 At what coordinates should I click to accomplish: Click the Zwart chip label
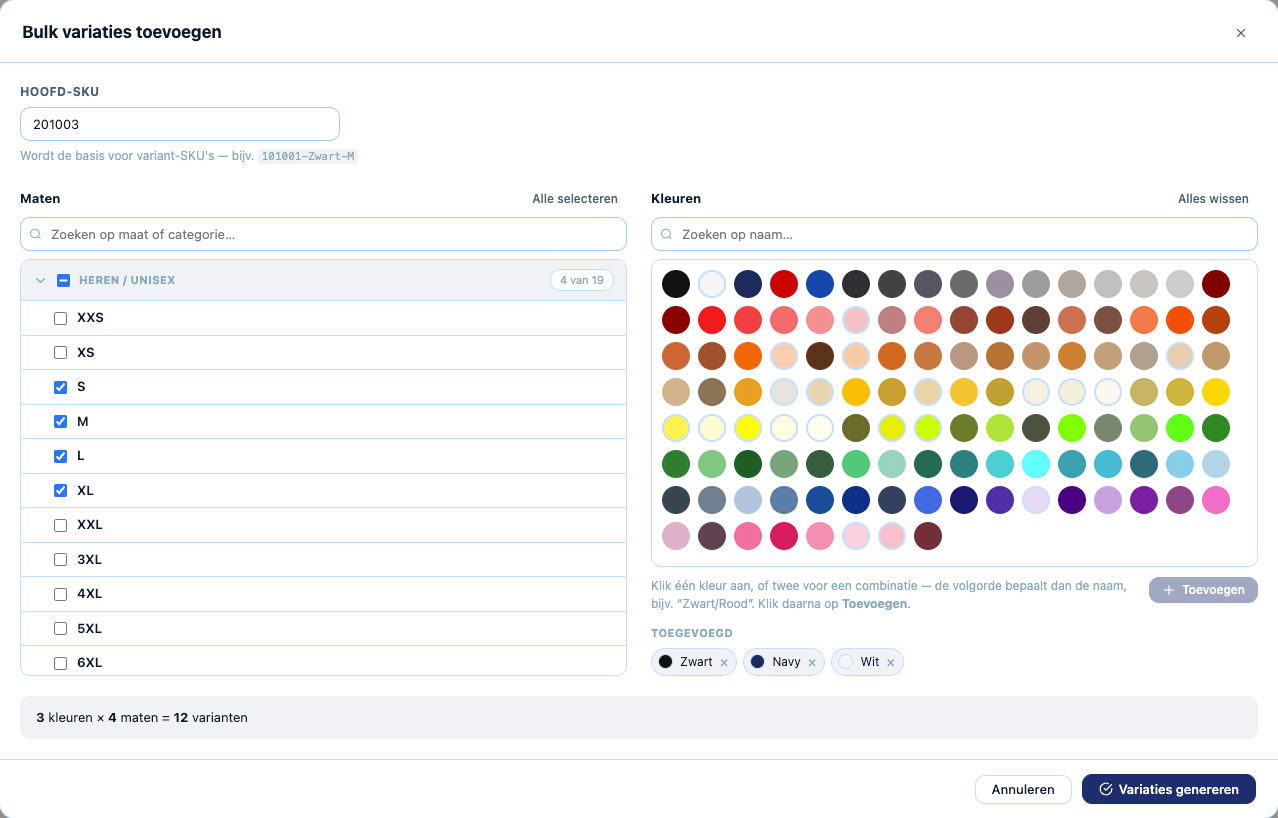(696, 662)
